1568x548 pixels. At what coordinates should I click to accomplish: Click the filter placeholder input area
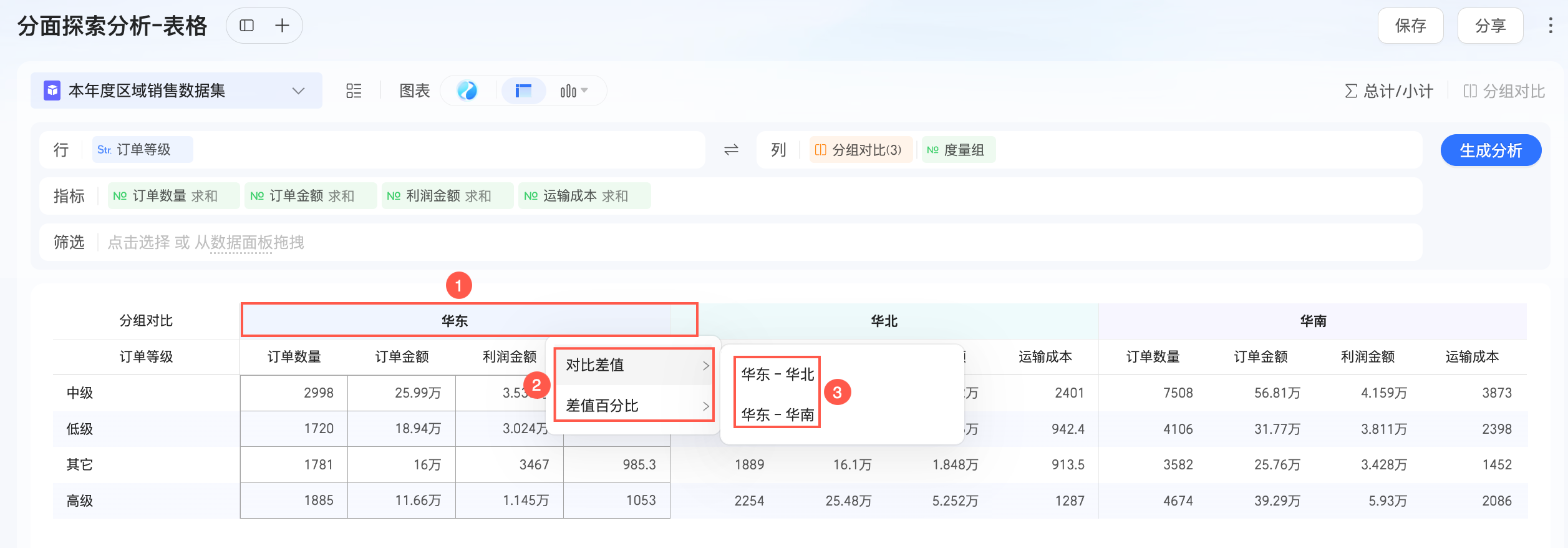[761, 242]
